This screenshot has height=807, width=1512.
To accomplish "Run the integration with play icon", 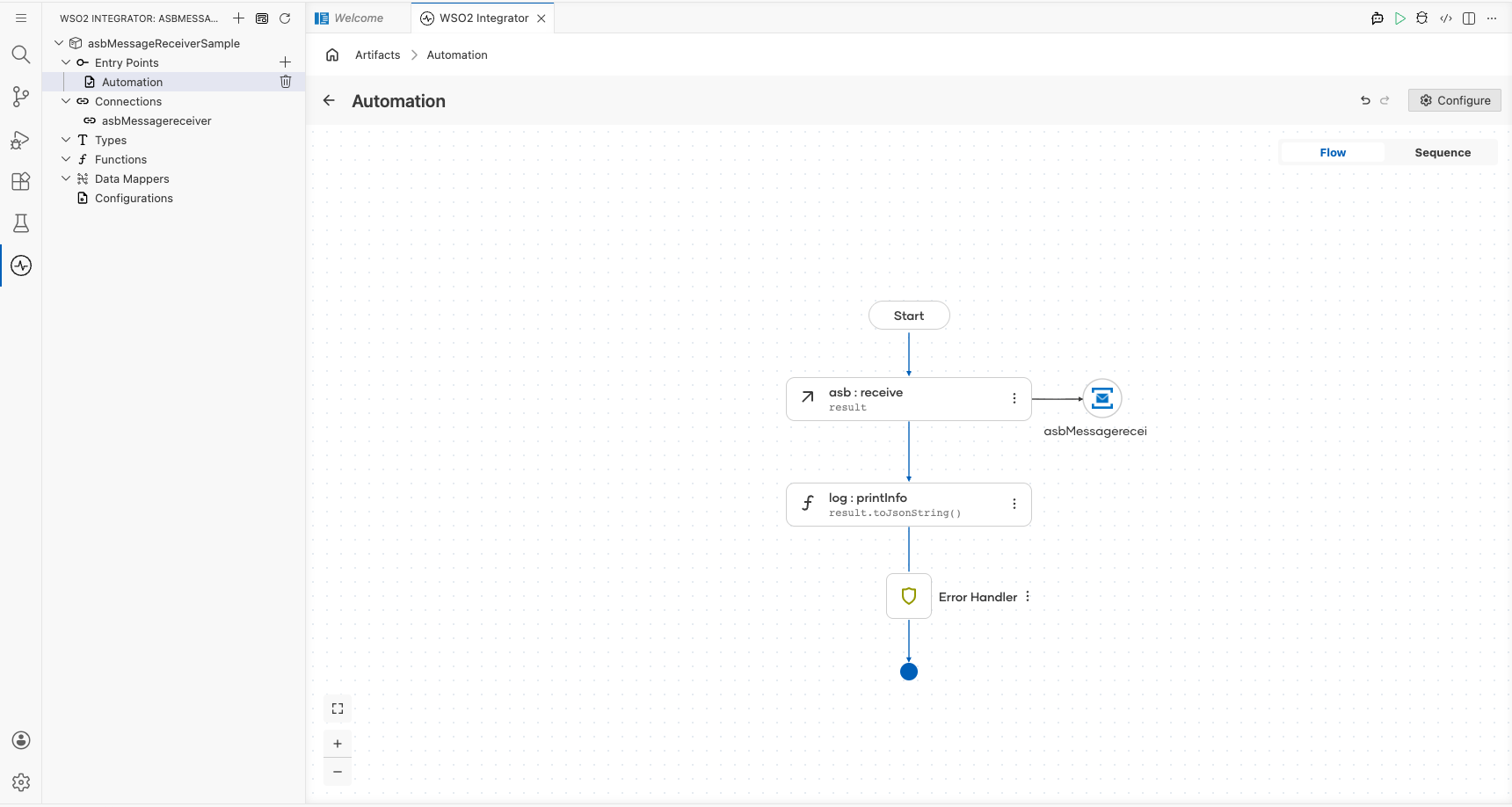I will coord(1400,18).
